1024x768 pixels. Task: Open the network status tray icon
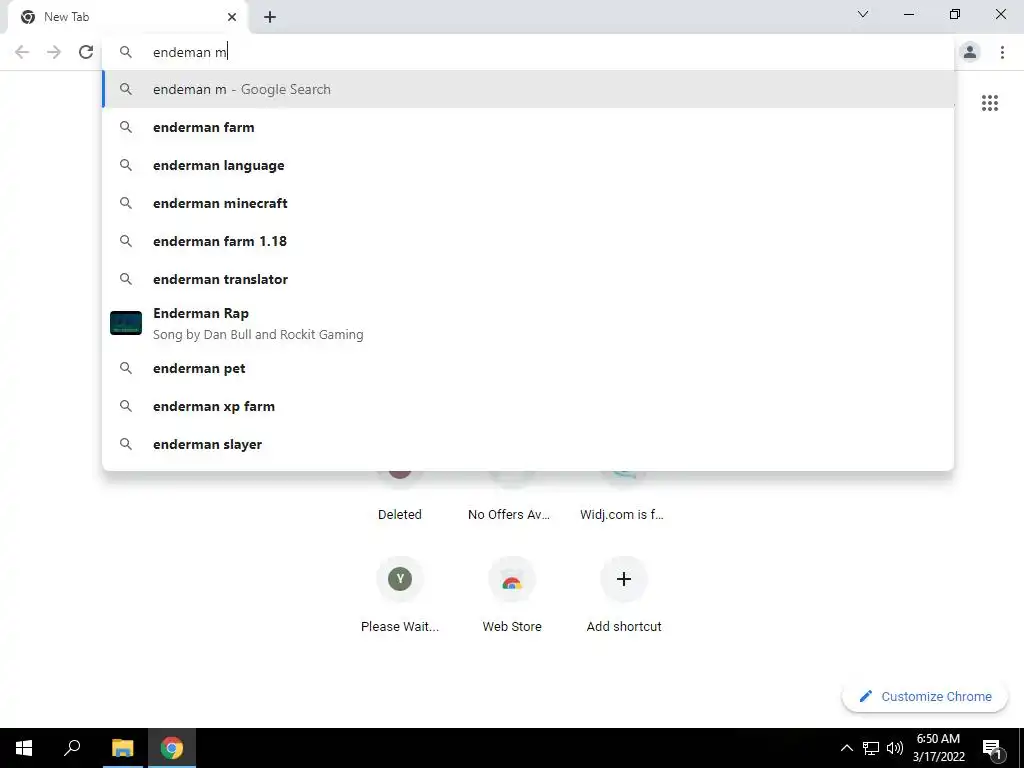(x=870, y=748)
